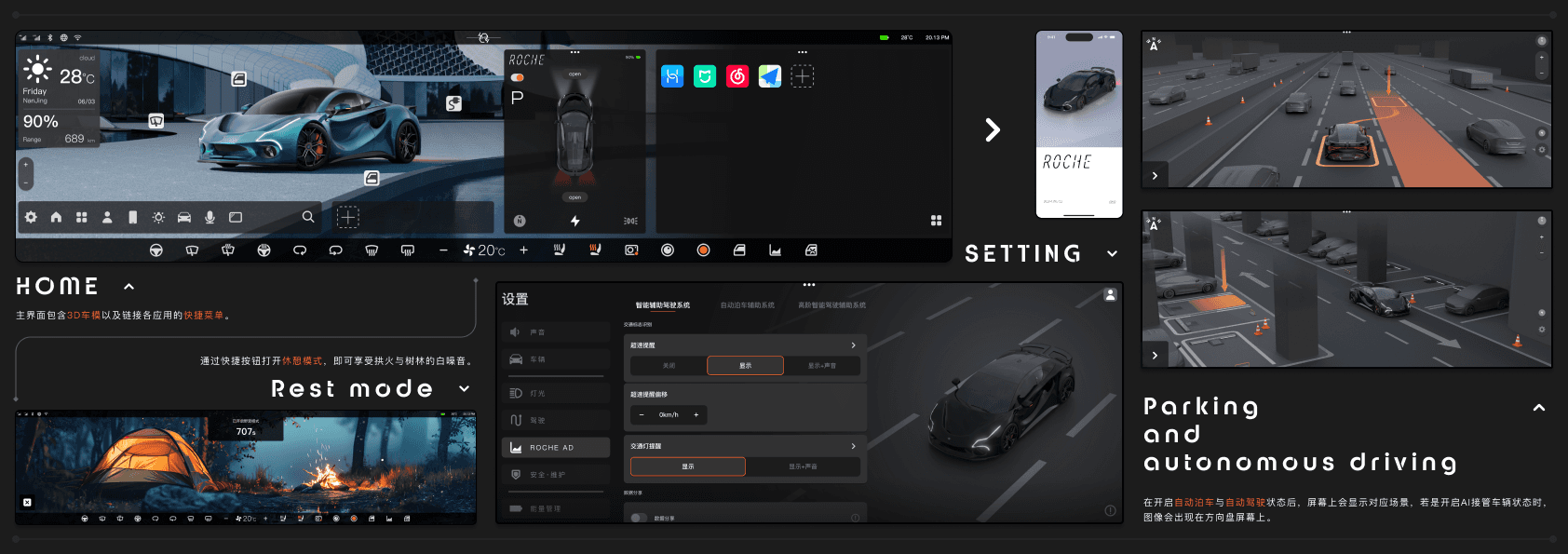Open ROCHE AD settings item
The image size is (1568, 554).
pos(556,448)
